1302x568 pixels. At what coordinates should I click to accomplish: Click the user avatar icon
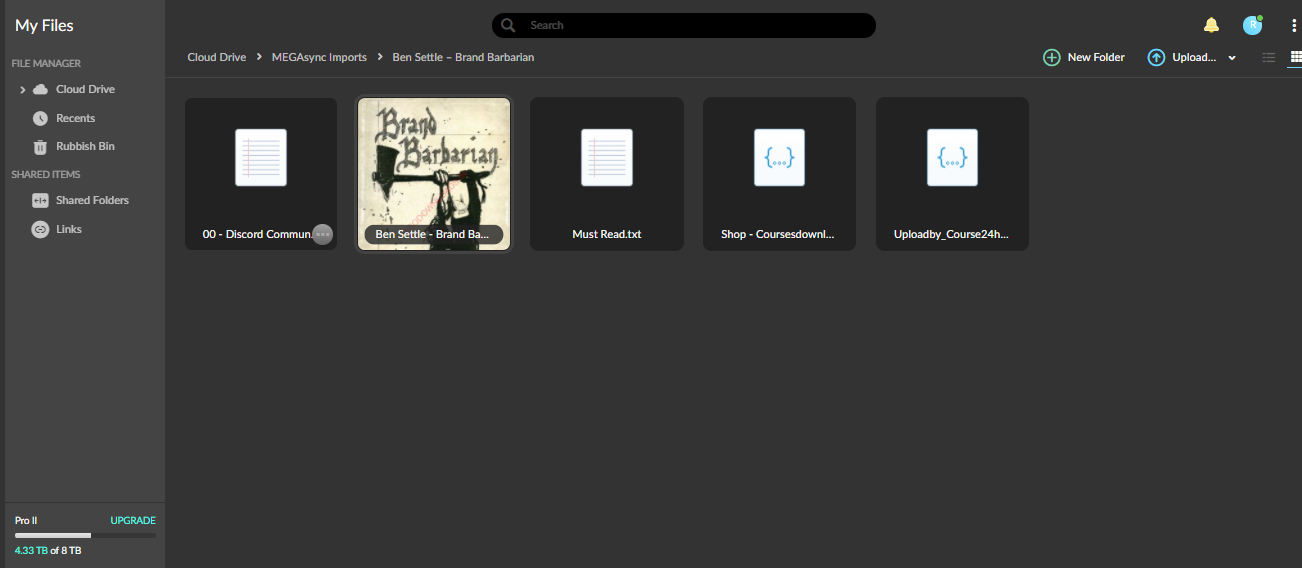[1252, 25]
